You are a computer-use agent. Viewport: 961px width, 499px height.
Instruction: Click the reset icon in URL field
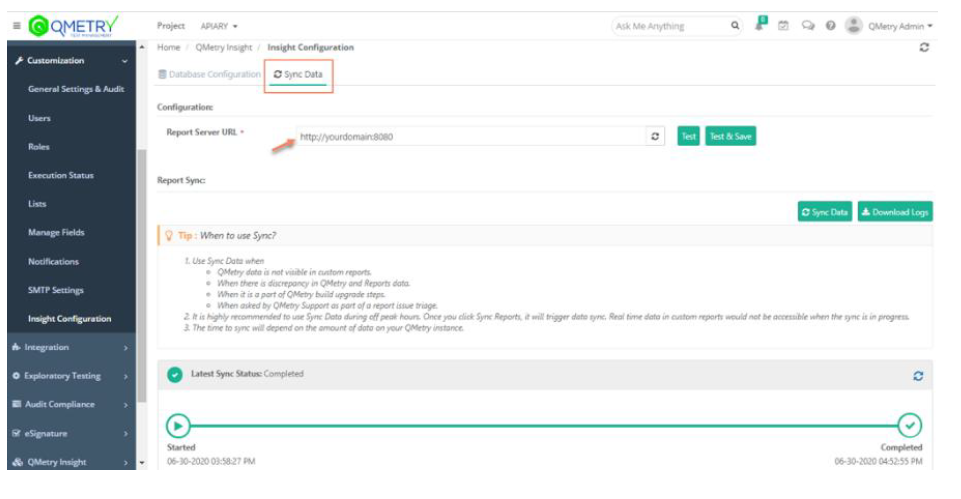pos(655,136)
